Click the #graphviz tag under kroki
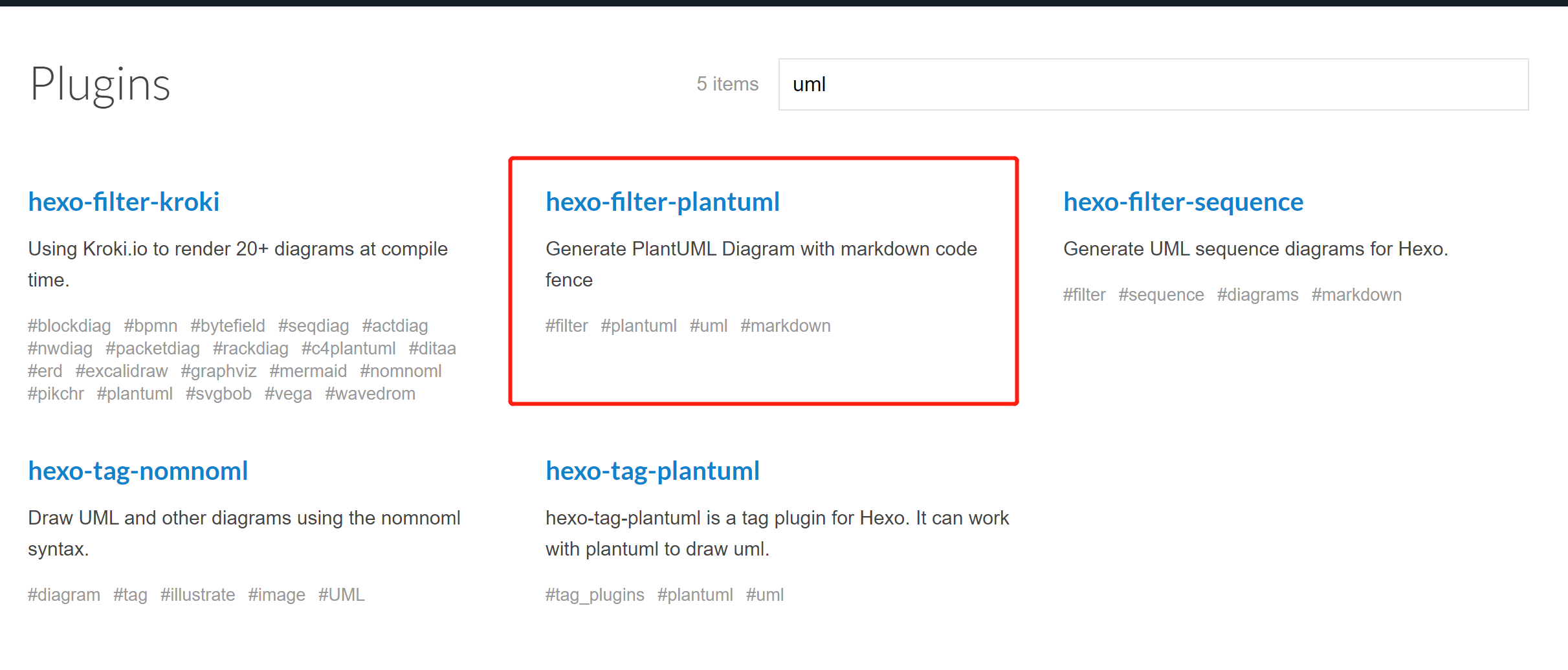 tap(219, 371)
